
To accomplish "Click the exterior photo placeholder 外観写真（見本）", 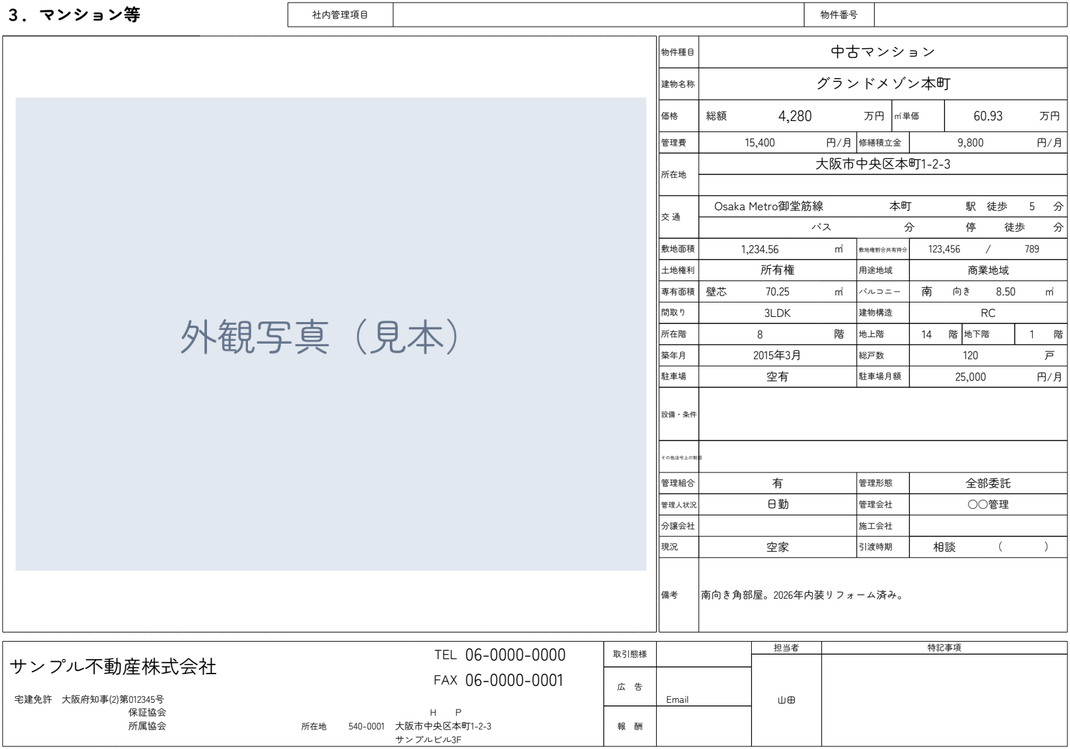I will tap(331, 334).
